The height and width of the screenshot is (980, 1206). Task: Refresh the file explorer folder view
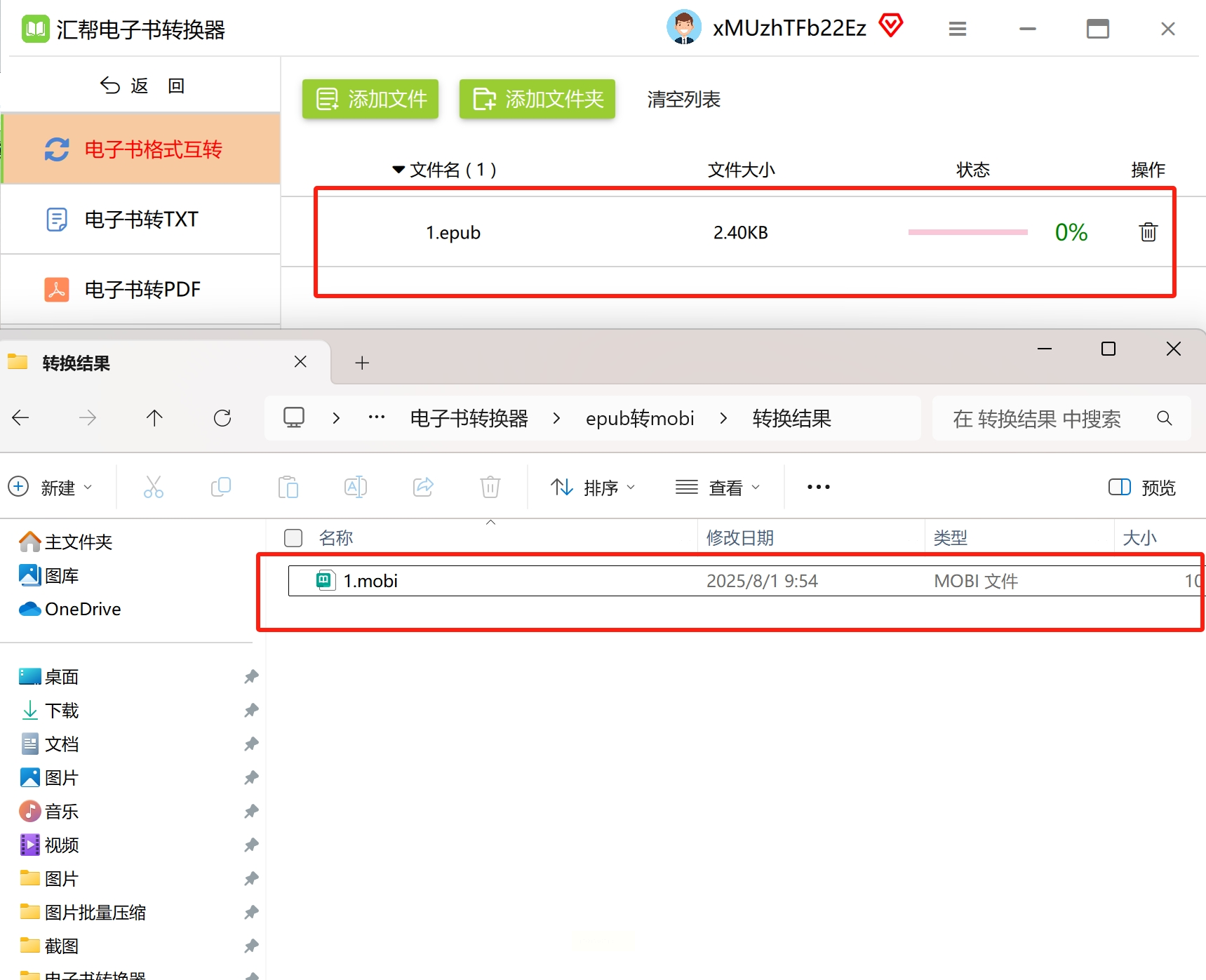click(222, 419)
